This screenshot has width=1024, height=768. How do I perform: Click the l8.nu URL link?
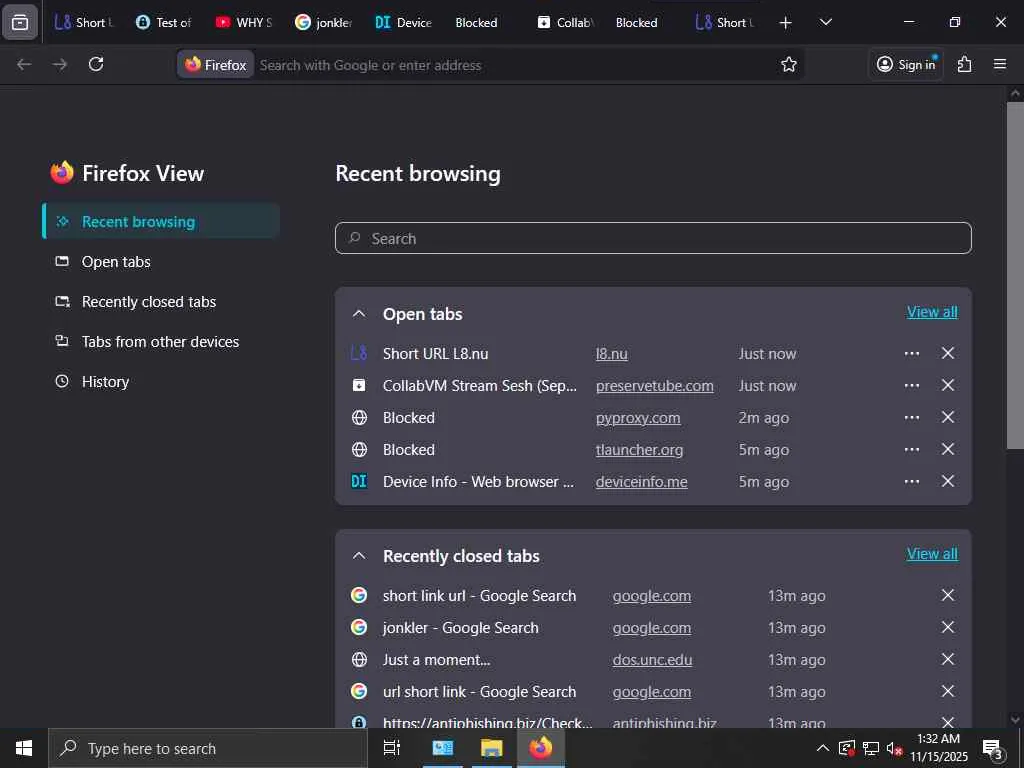(611, 354)
